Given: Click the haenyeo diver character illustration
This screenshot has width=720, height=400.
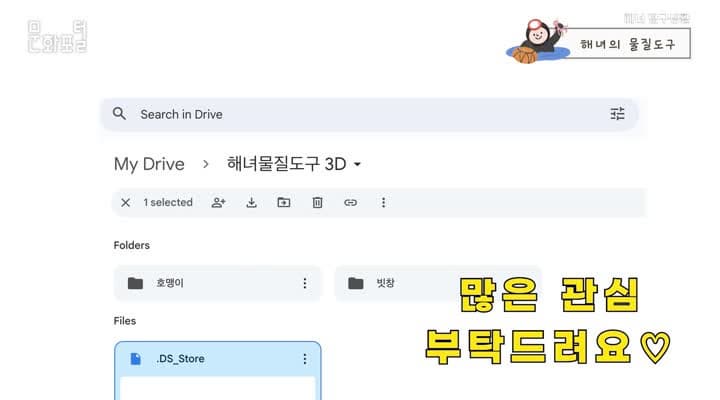Looking at the screenshot, I should [538, 41].
